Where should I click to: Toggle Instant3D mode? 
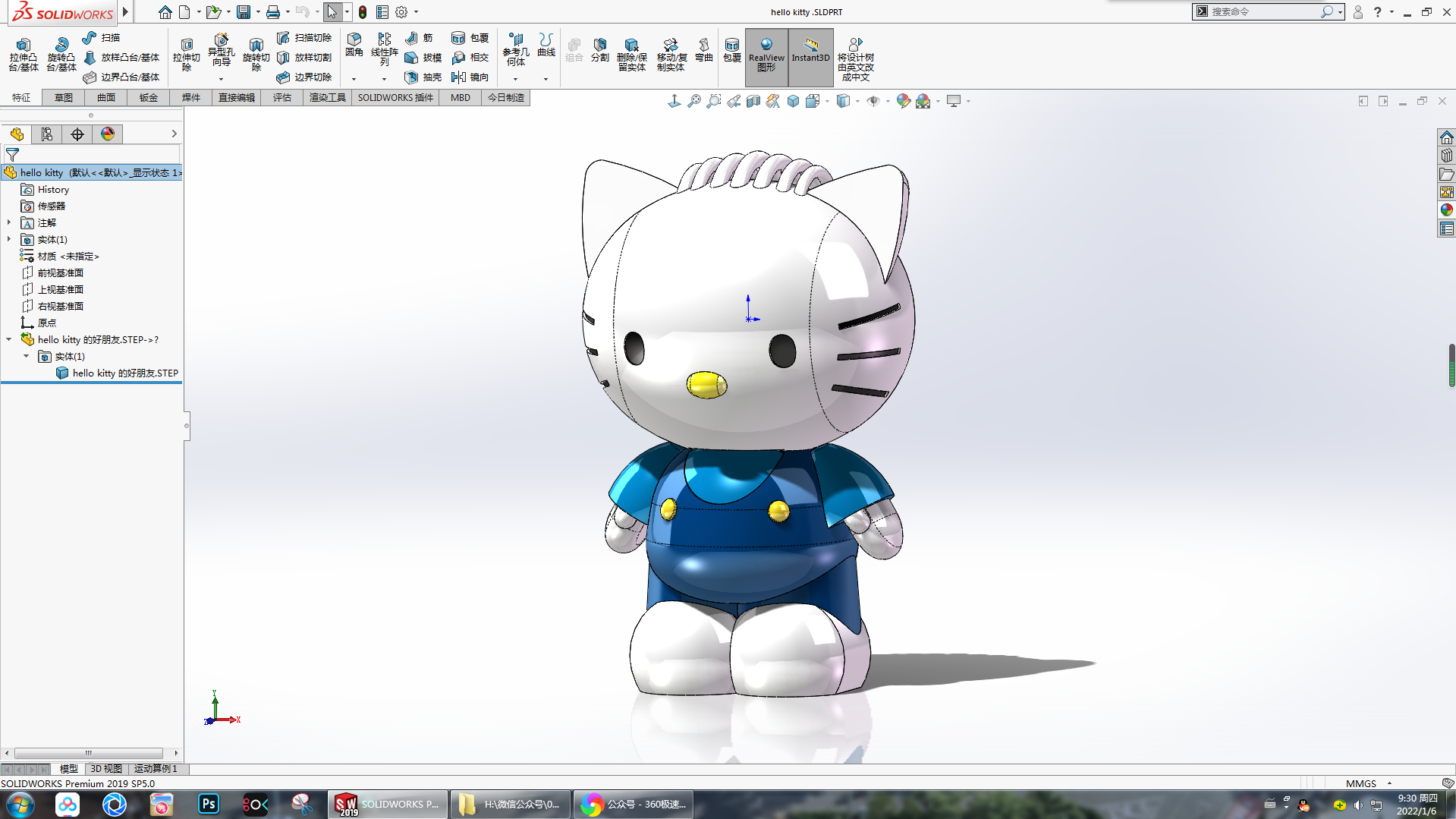tap(811, 57)
